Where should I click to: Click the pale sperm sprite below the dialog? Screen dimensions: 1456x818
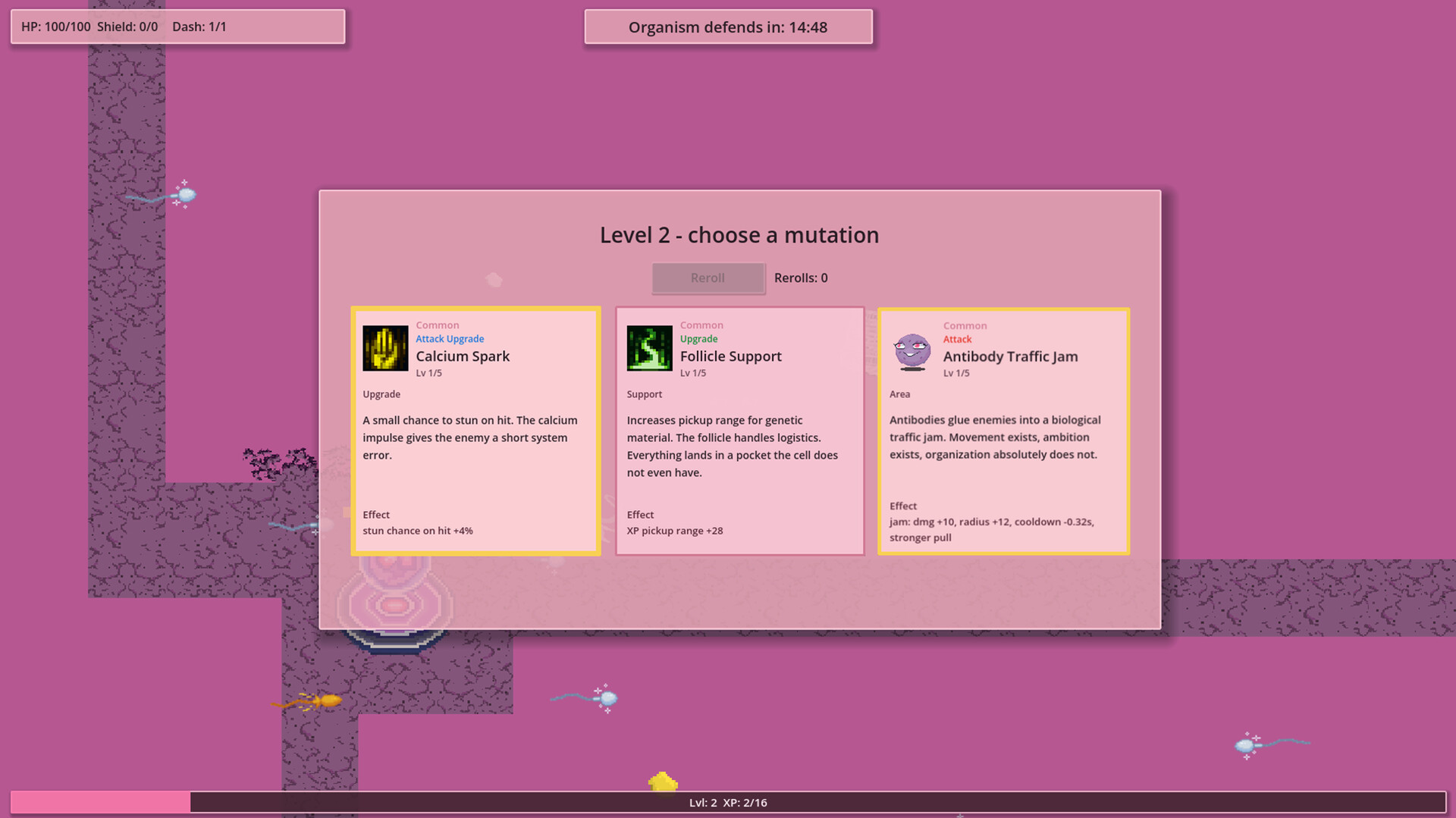coord(585,698)
